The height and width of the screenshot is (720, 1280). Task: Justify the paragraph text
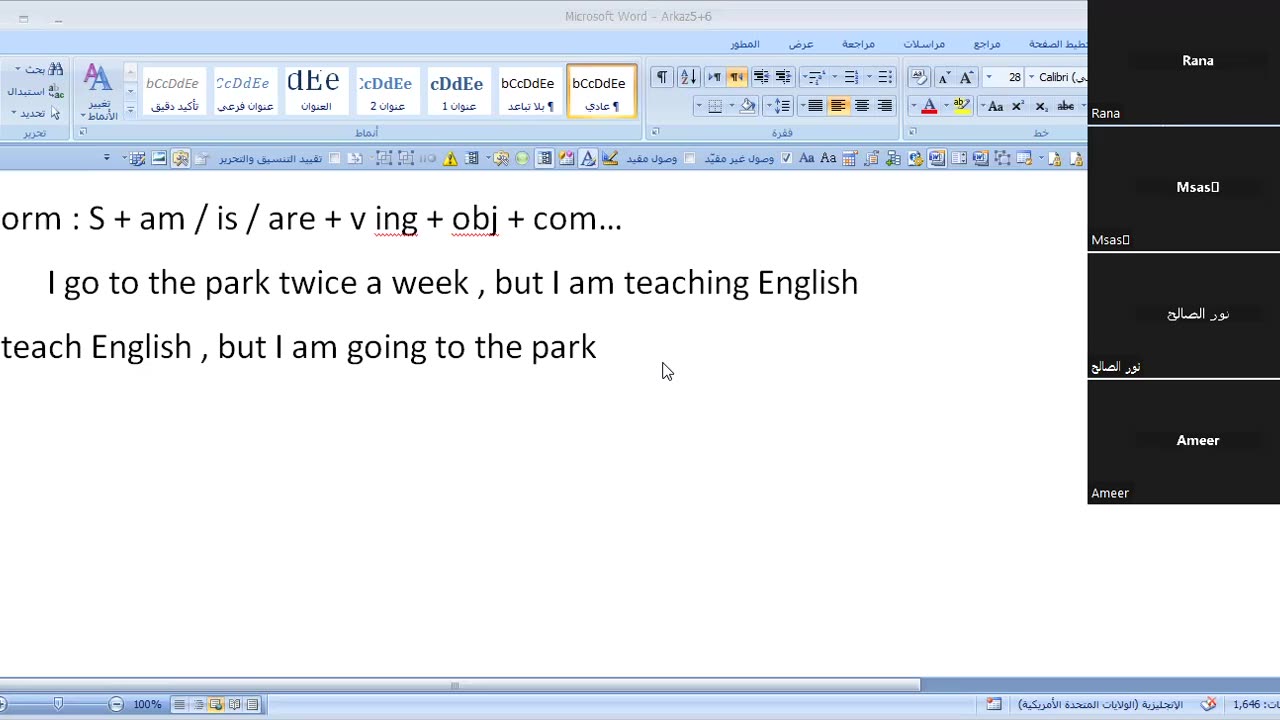[x=815, y=106]
